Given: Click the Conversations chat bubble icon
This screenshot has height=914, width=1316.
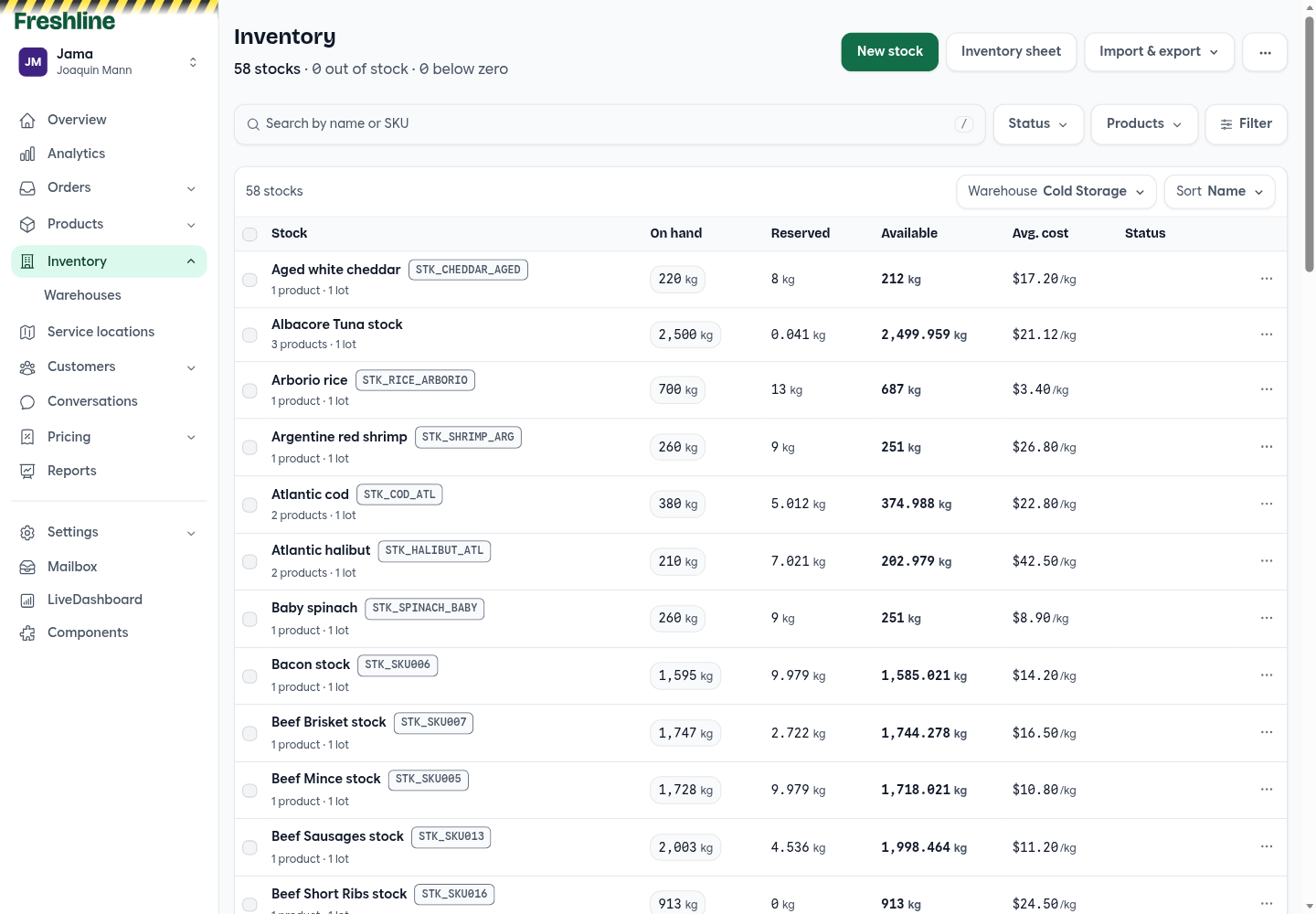Looking at the screenshot, I should pyautogui.click(x=27, y=401).
